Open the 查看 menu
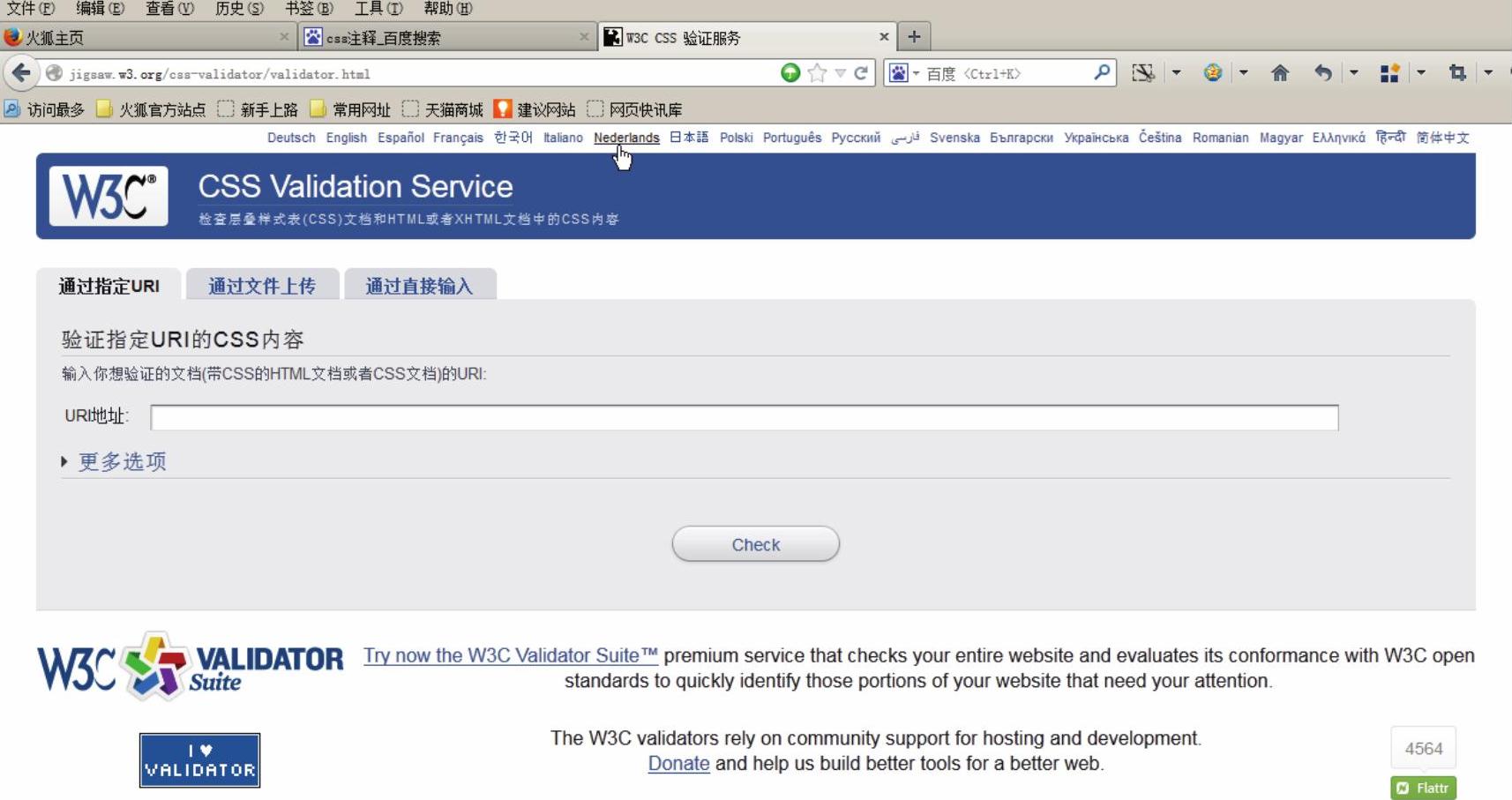 click(169, 9)
